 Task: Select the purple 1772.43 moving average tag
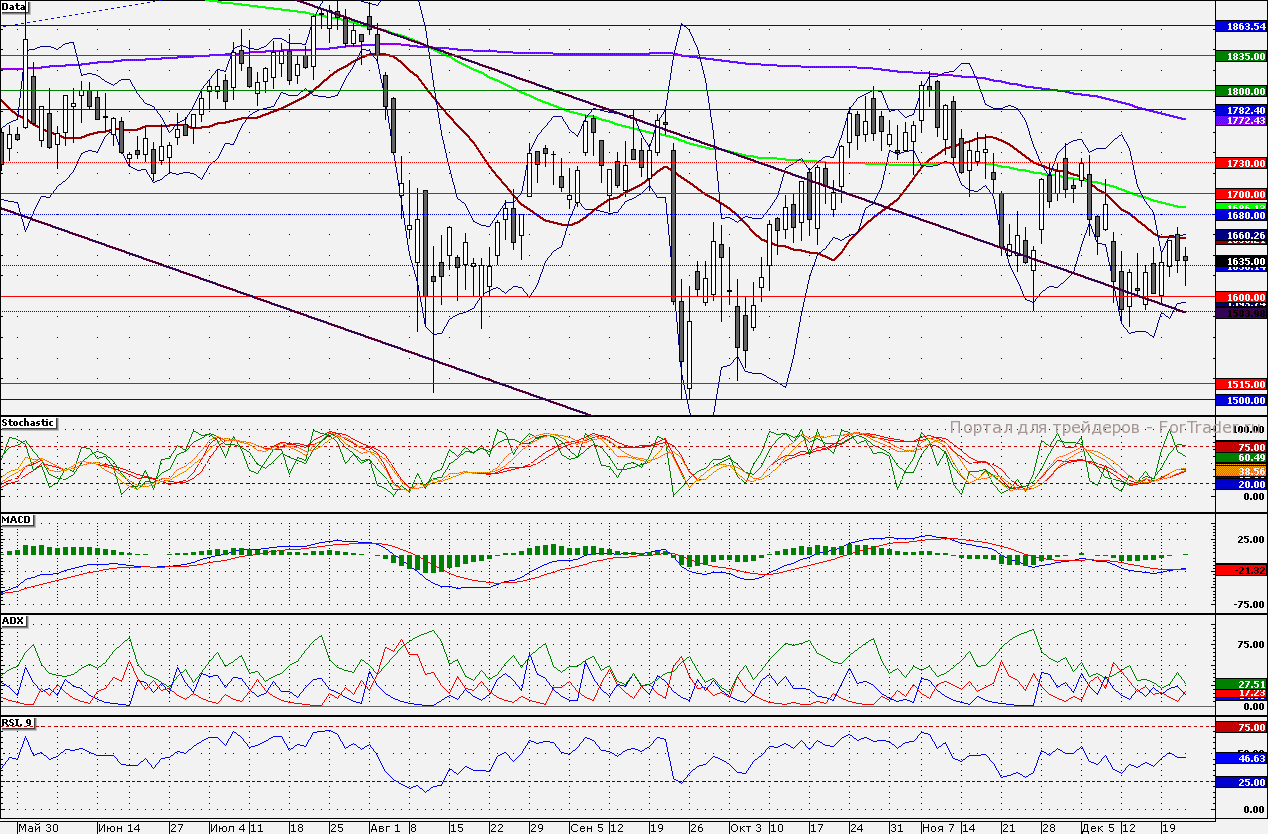1239,120
